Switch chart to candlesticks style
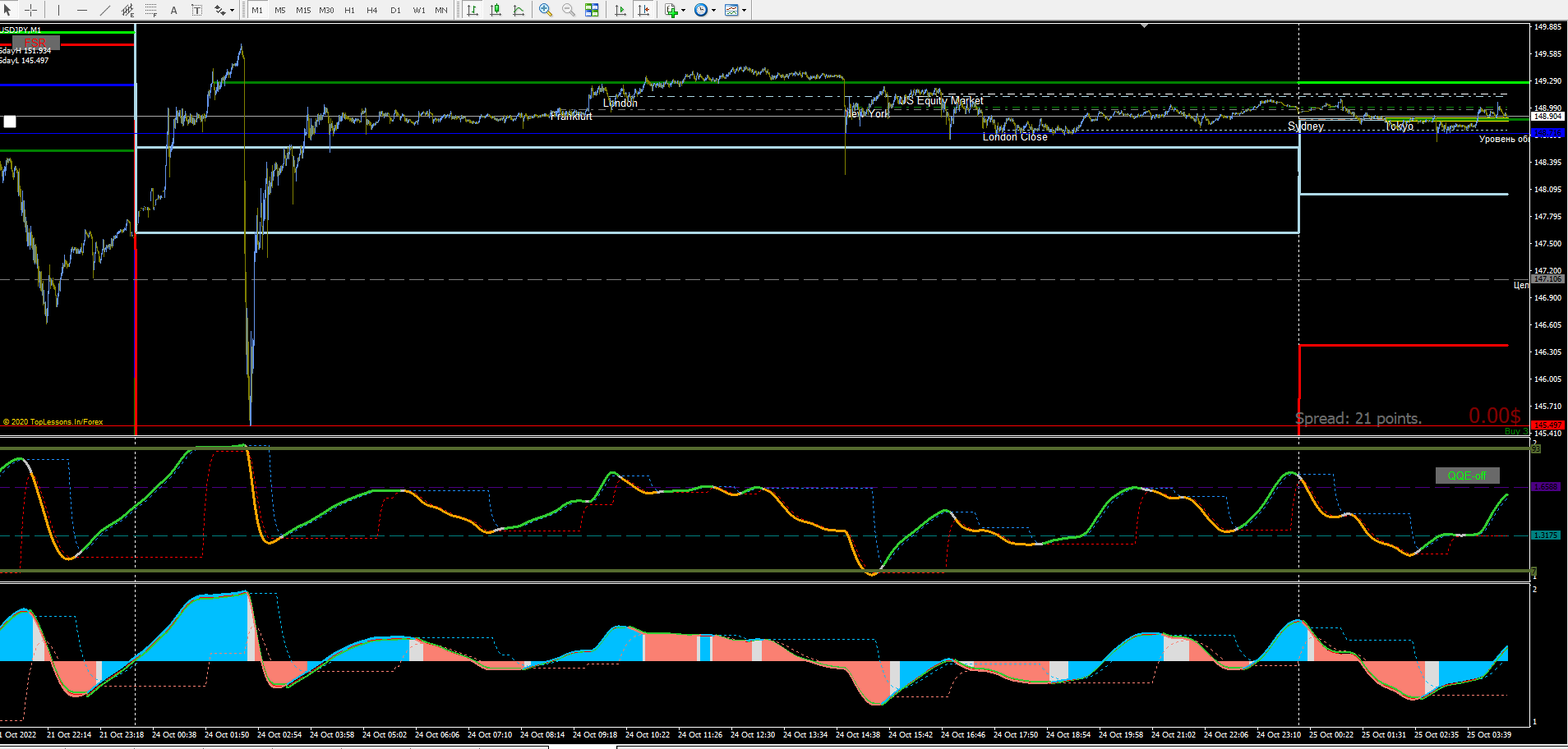Image resolution: width=1568 pixels, height=749 pixels. coord(496,10)
